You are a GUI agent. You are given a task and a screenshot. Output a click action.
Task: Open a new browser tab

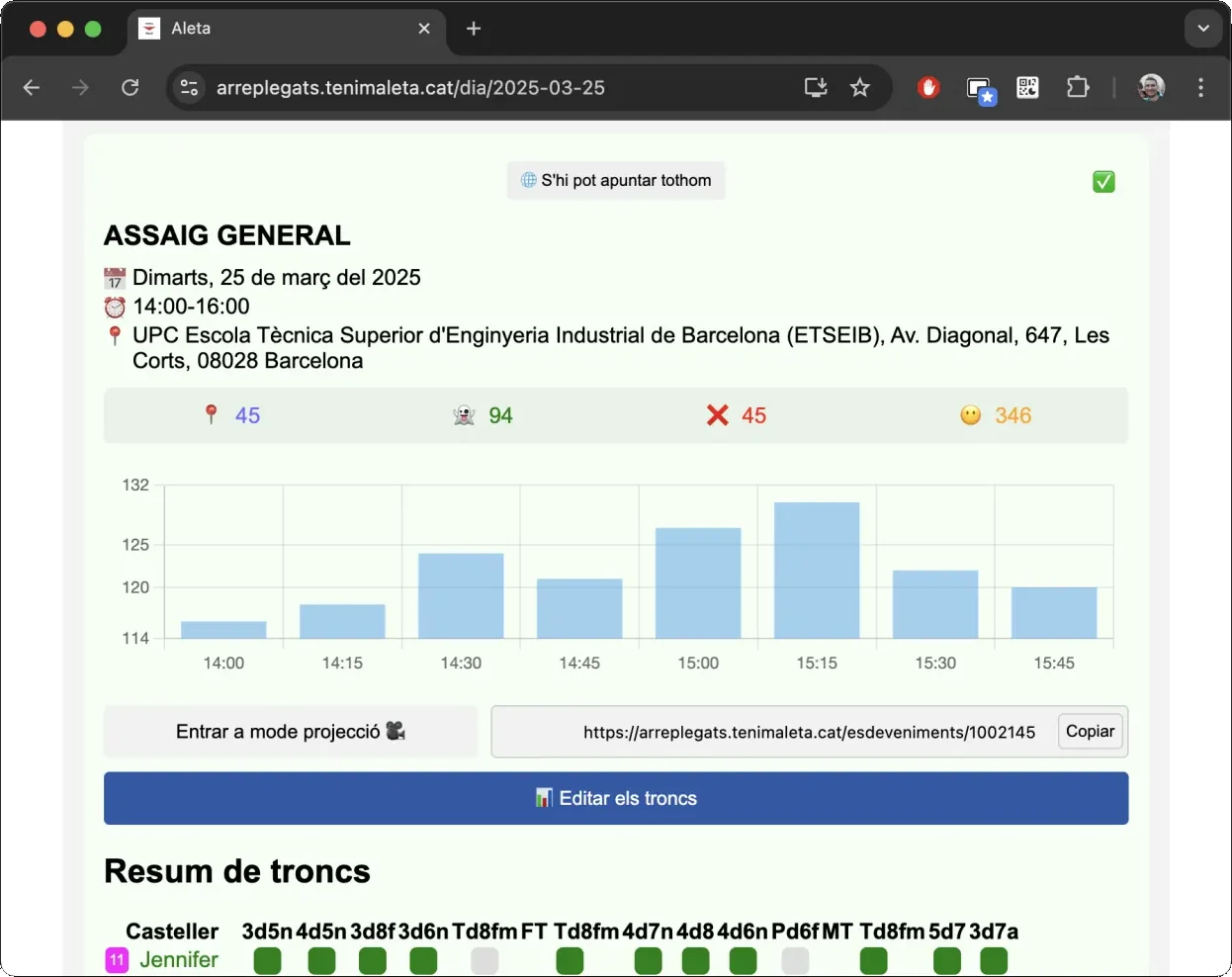coord(474,29)
